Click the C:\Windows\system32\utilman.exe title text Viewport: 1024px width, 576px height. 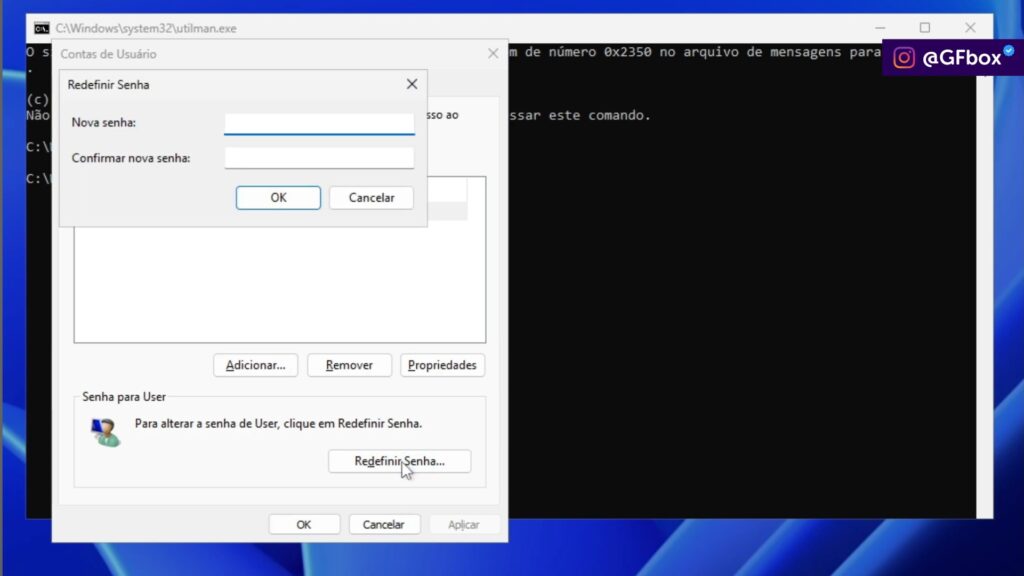[x=146, y=29]
